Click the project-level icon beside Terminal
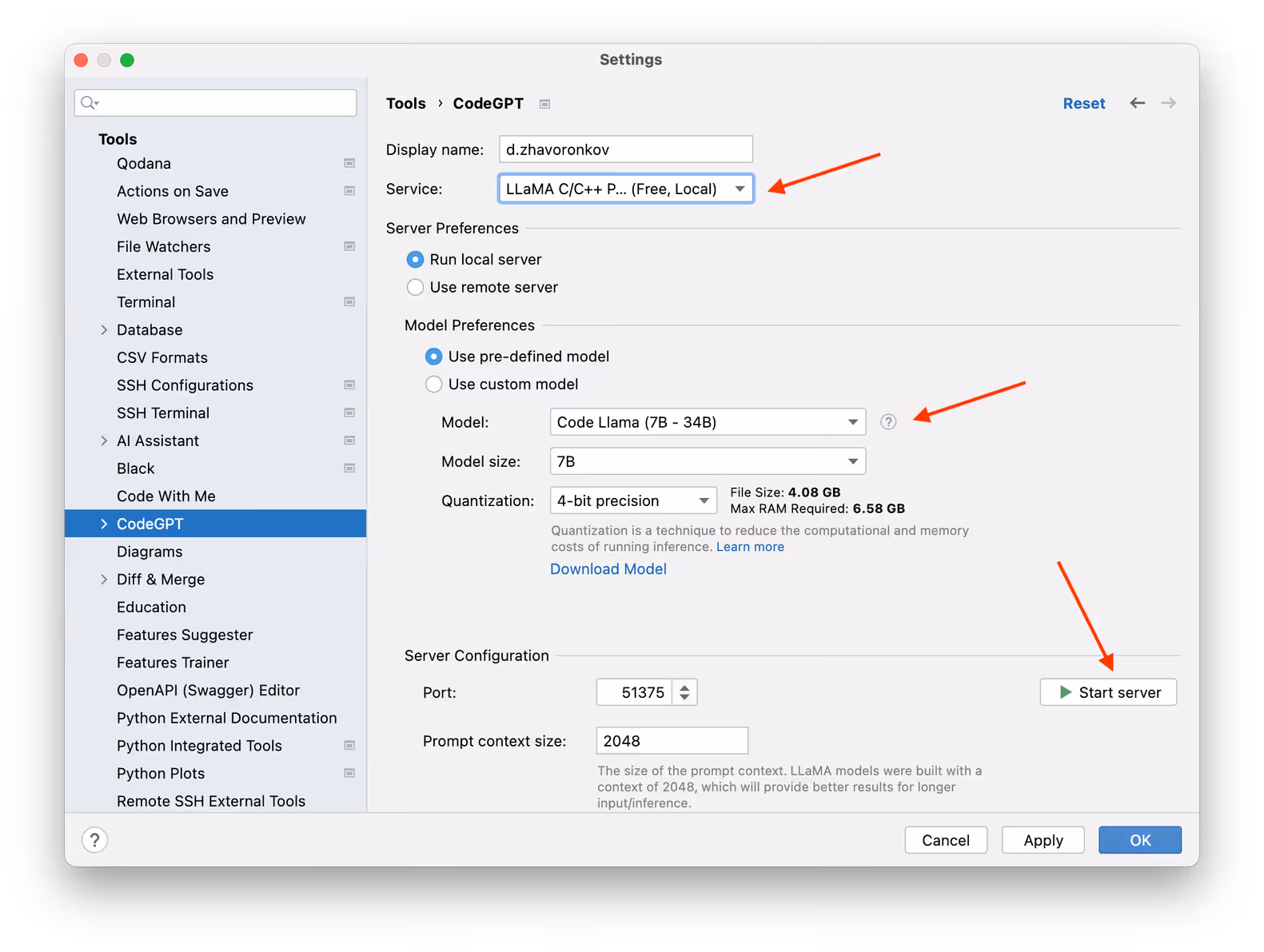Image resolution: width=1264 pixels, height=952 pixels. pos(349,302)
